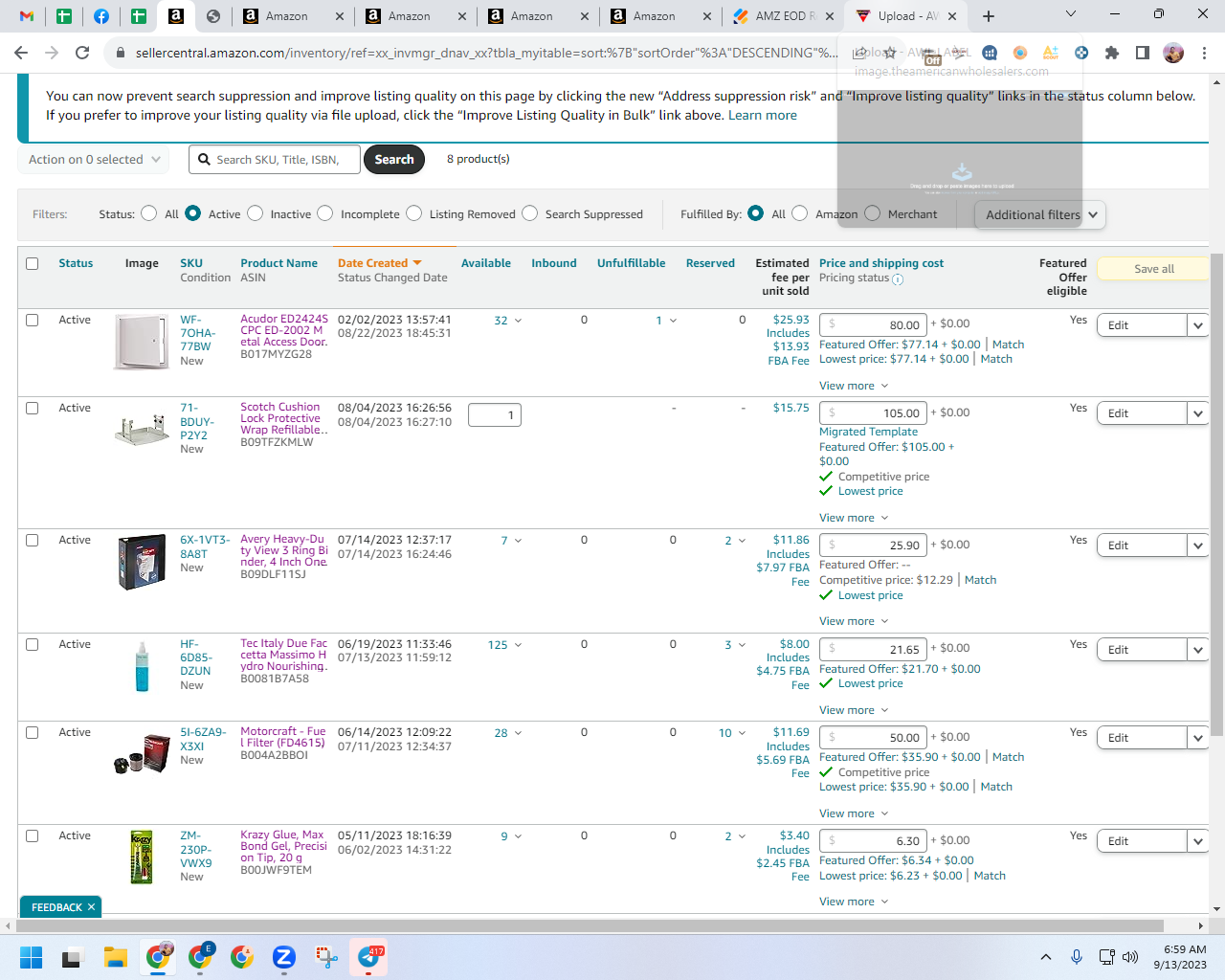Image resolution: width=1225 pixels, height=980 pixels.
Task: Open Edit dropdown arrow for Acudor row
Action: tap(1197, 325)
